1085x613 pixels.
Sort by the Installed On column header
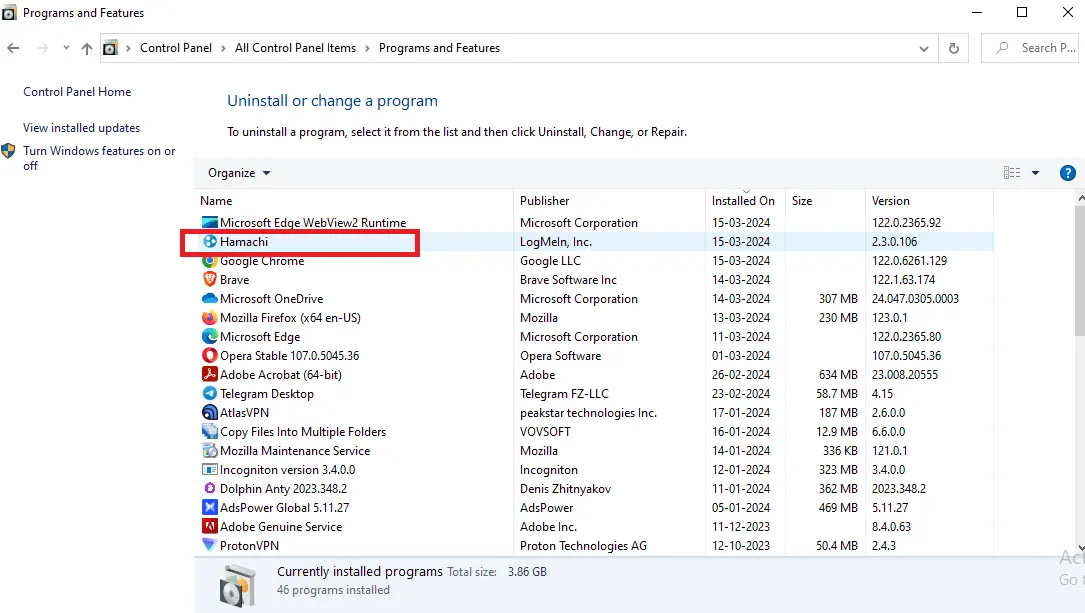click(x=743, y=201)
